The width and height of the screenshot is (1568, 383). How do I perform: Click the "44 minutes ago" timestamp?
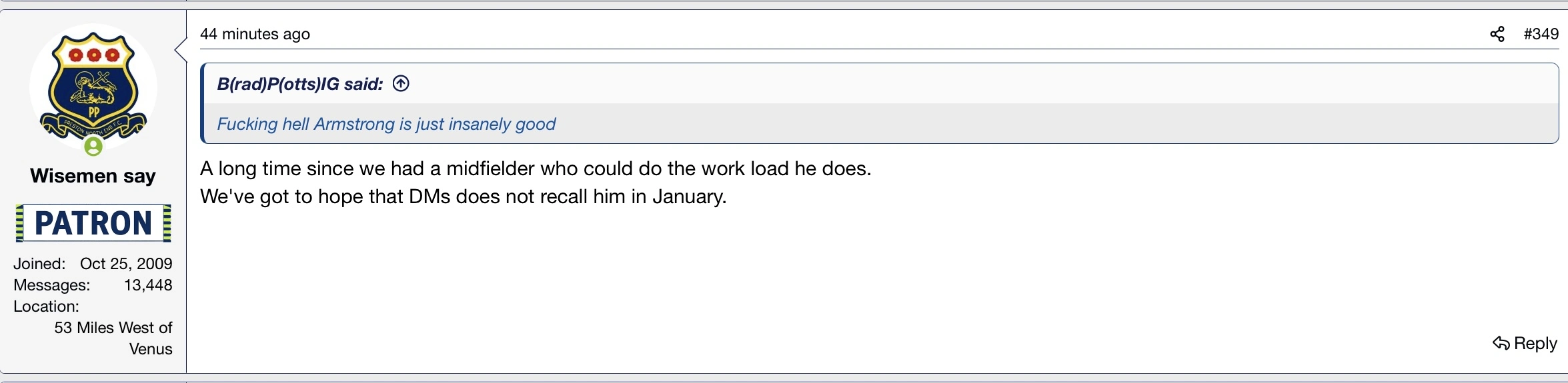point(255,34)
